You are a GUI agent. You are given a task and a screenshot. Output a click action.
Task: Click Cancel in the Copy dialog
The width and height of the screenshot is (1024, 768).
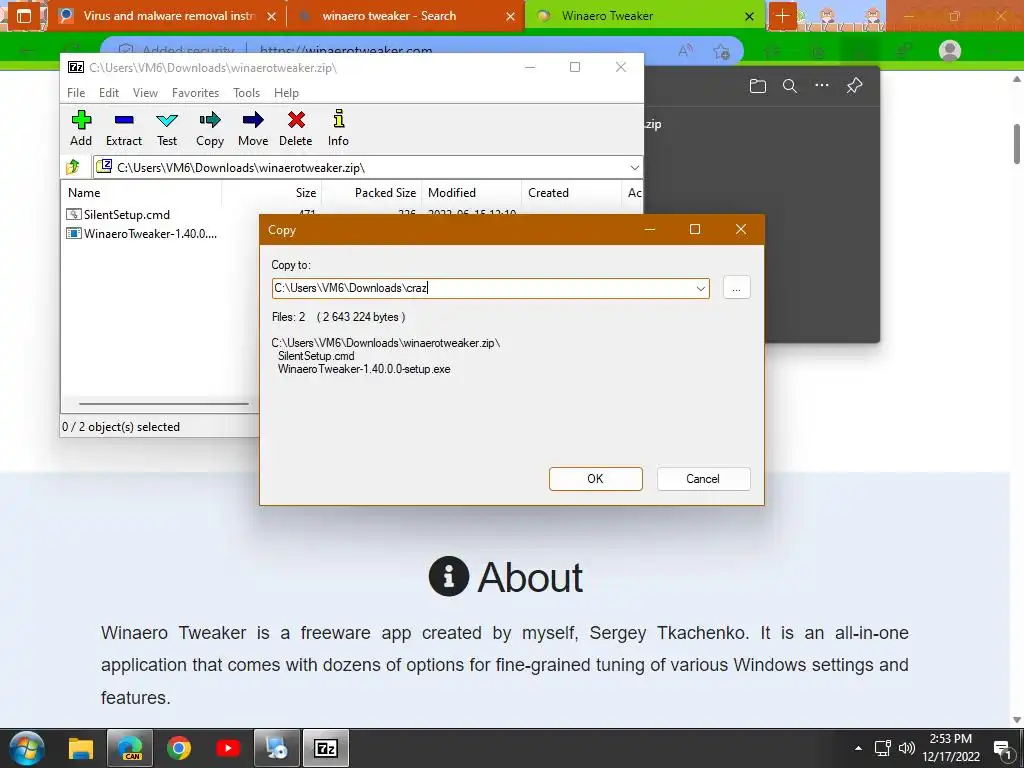(703, 479)
